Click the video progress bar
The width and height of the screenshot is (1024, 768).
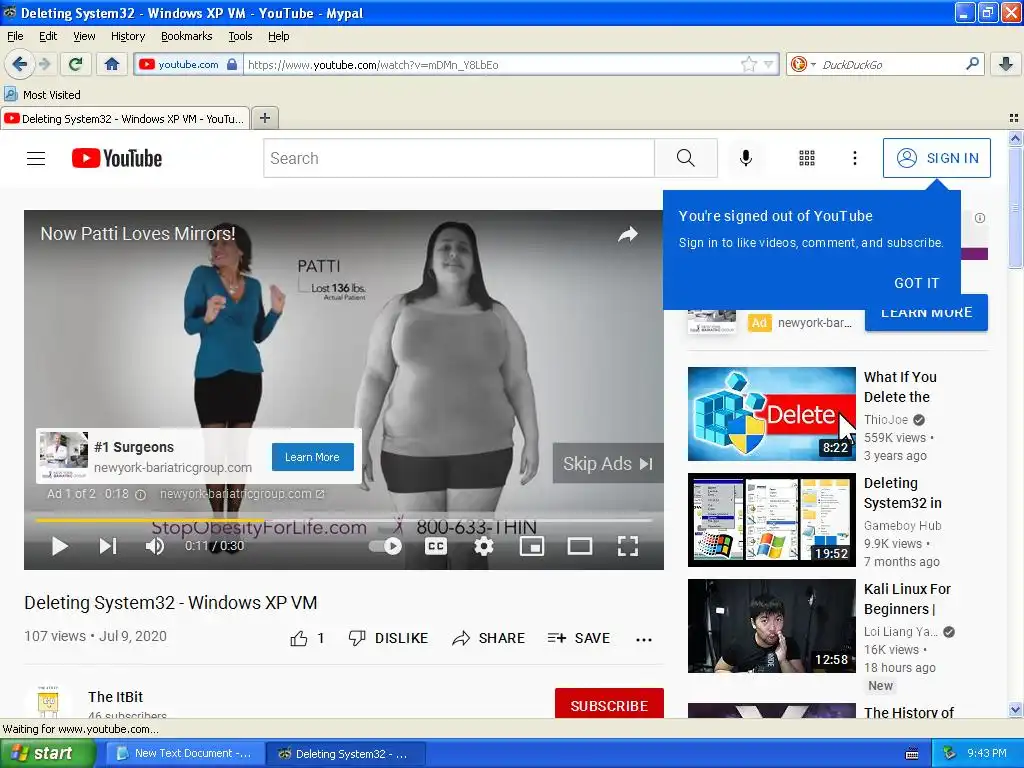coord(344,520)
